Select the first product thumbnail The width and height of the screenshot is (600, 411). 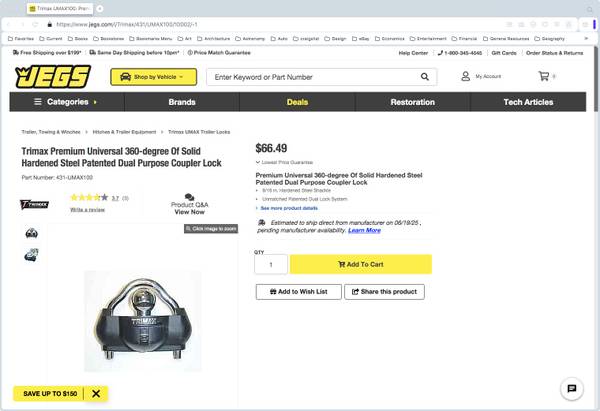point(32,233)
